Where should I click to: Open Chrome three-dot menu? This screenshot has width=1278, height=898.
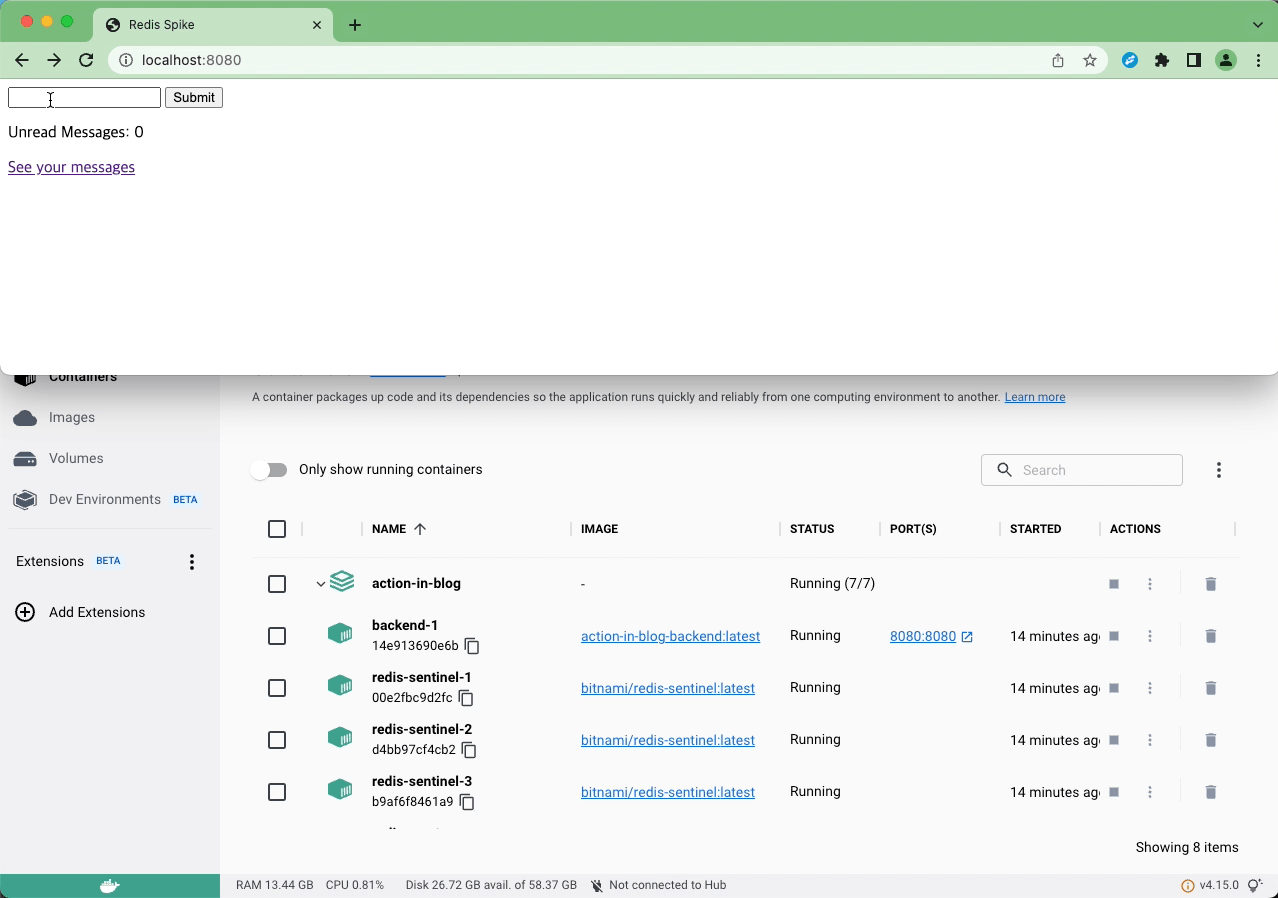pos(1258,60)
